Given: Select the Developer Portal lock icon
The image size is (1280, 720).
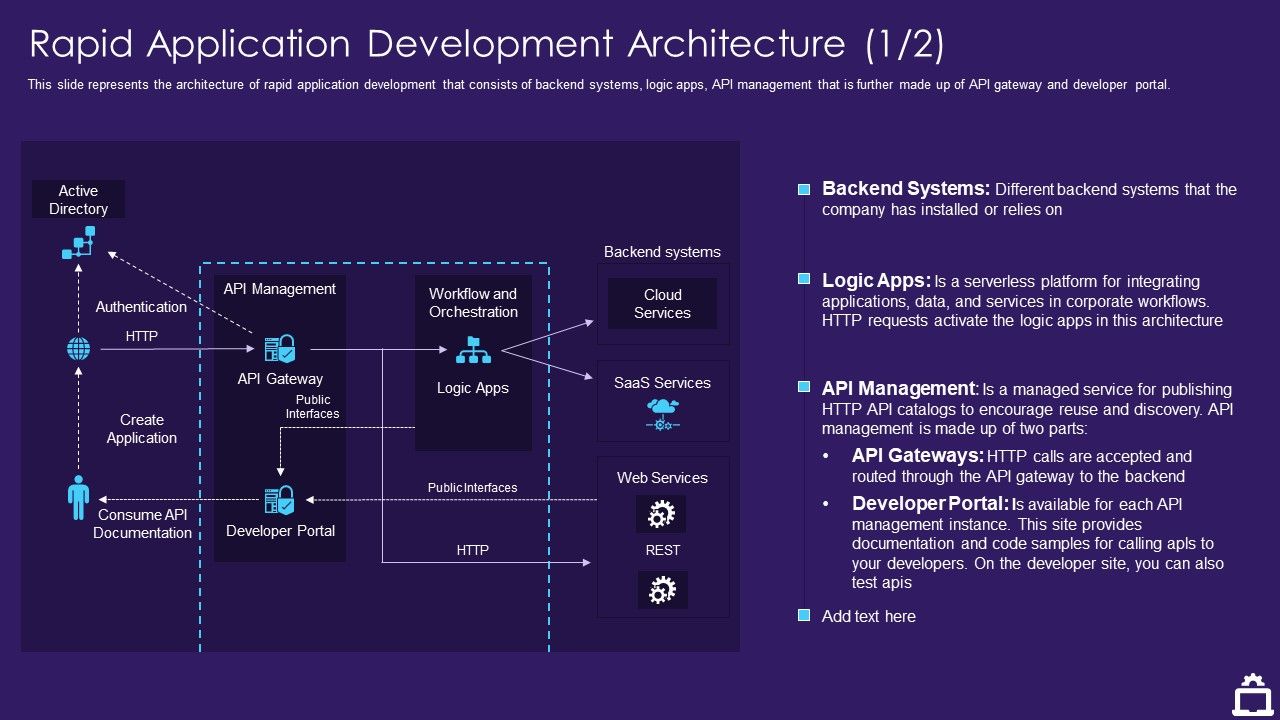Looking at the screenshot, I should (280, 500).
